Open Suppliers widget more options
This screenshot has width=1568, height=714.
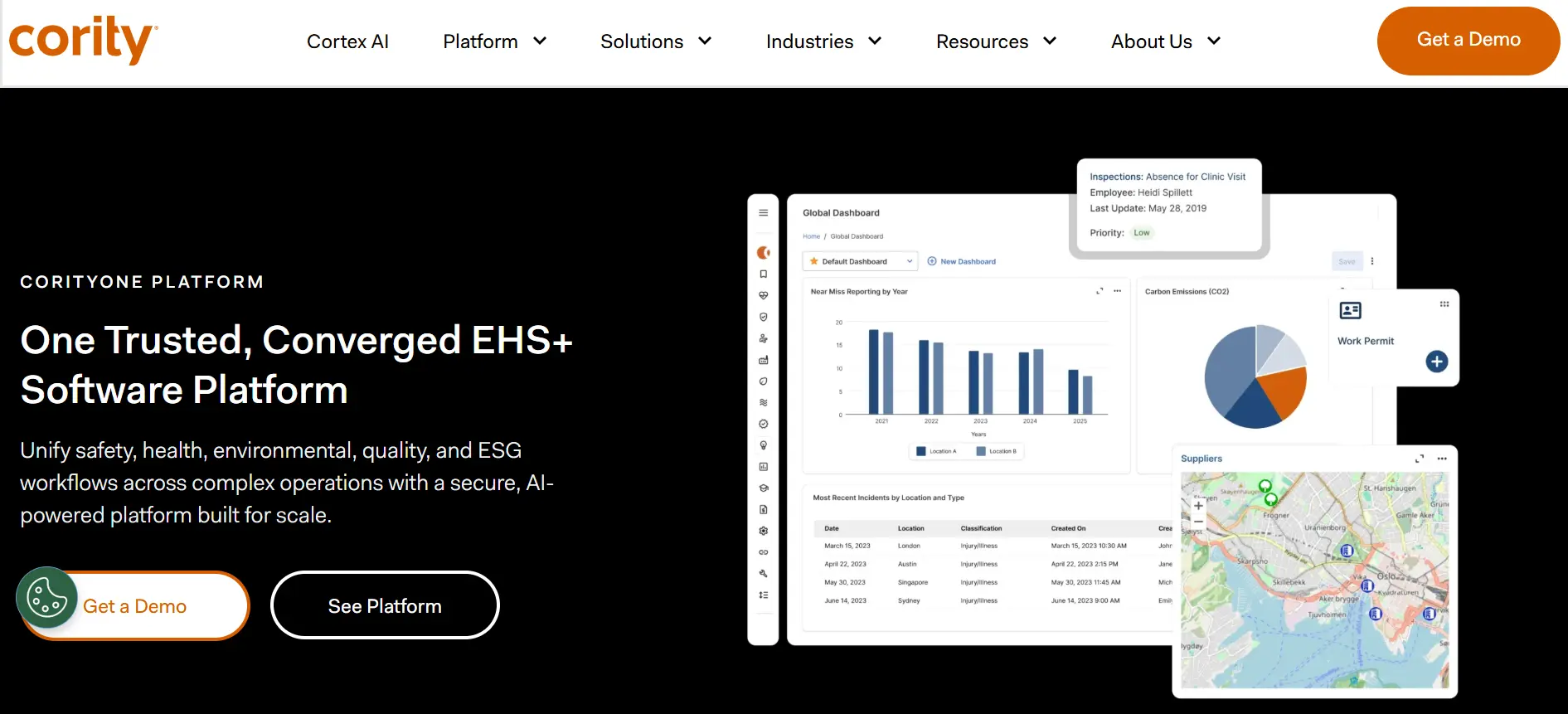pyautogui.click(x=1442, y=459)
